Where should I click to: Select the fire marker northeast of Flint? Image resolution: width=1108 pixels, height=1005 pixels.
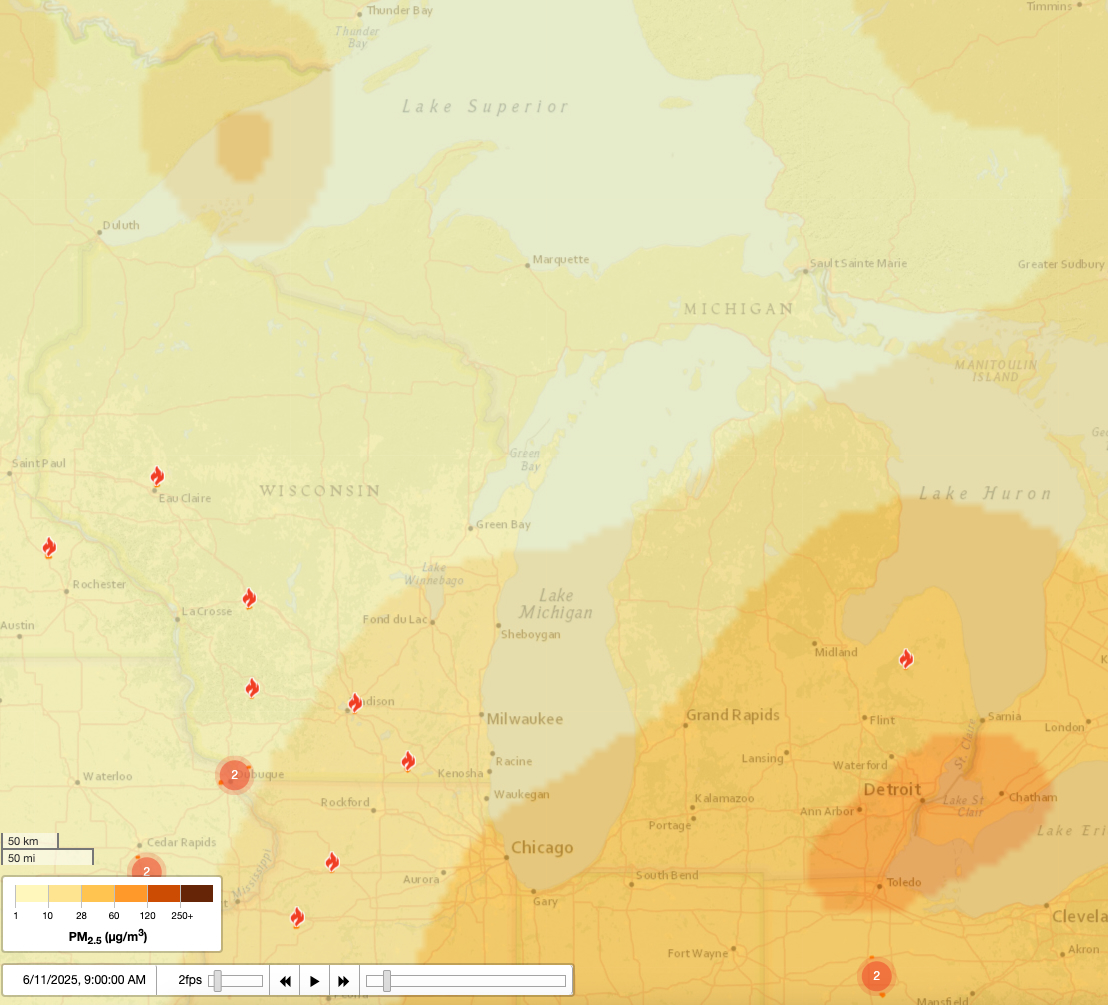906,659
